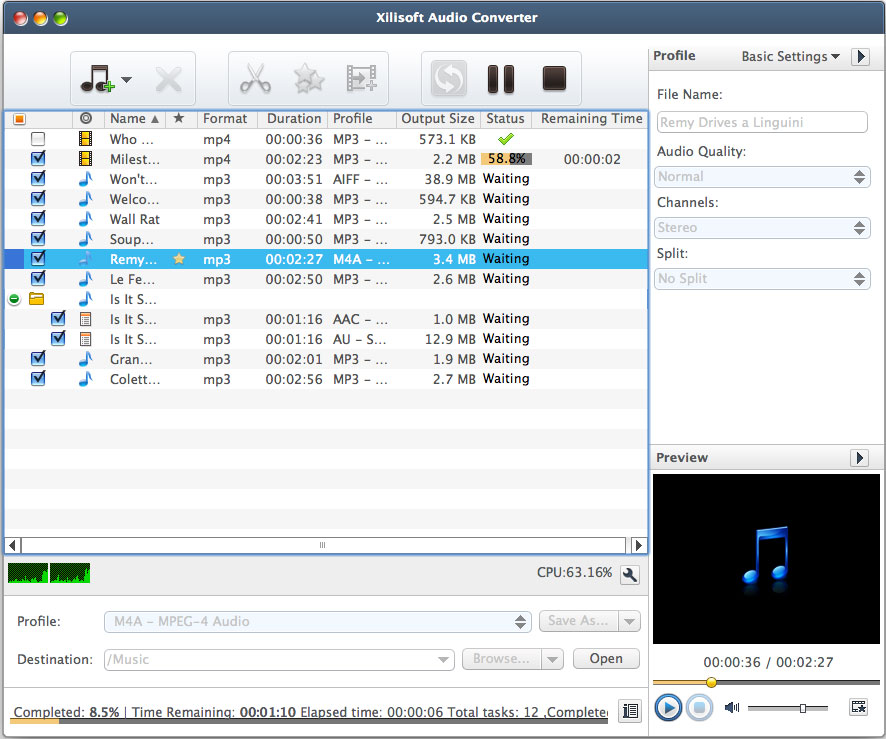Click the snapshot icon in preview controls
Viewport: 886px width, 739px height.
858,708
